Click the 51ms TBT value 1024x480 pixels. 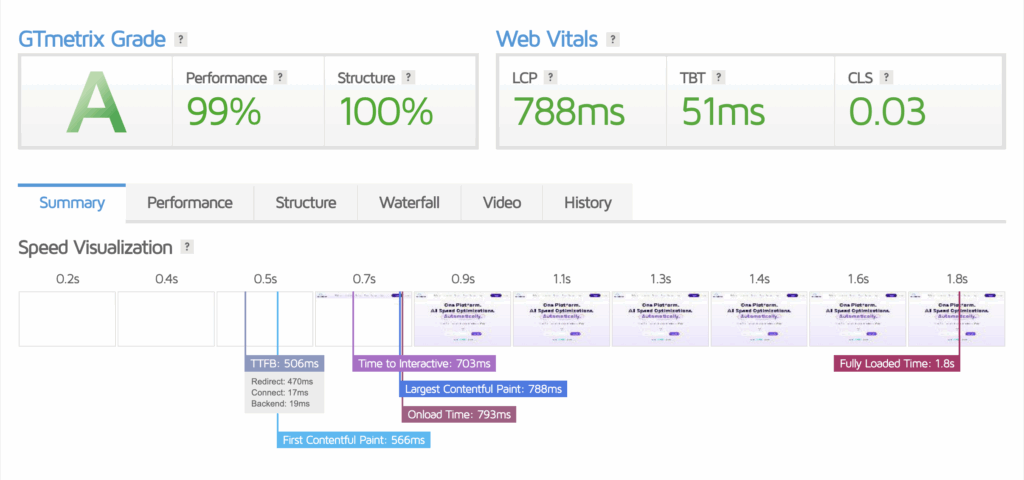pos(723,111)
